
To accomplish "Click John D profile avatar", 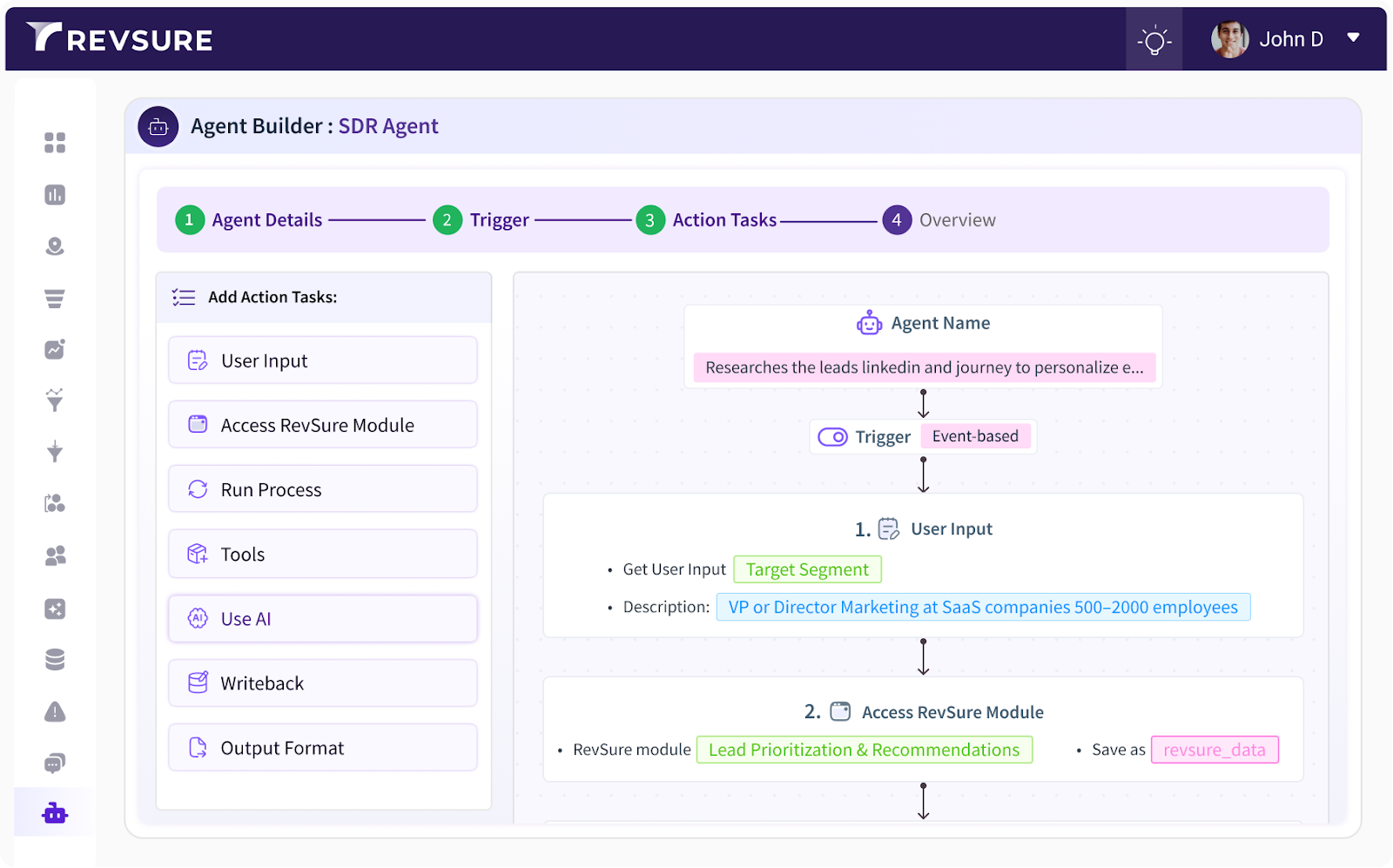I will (x=1229, y=39).
